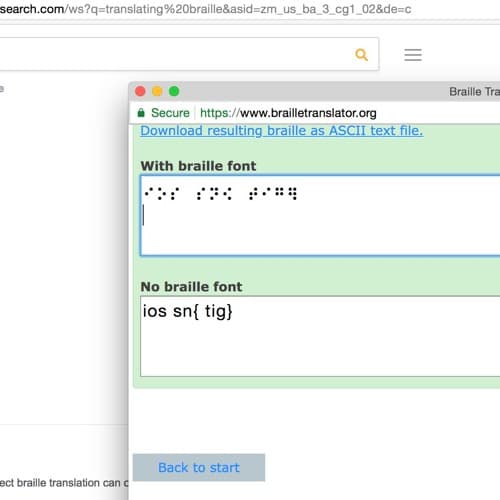Click the green padlock Secure icon

pos(141,113)
